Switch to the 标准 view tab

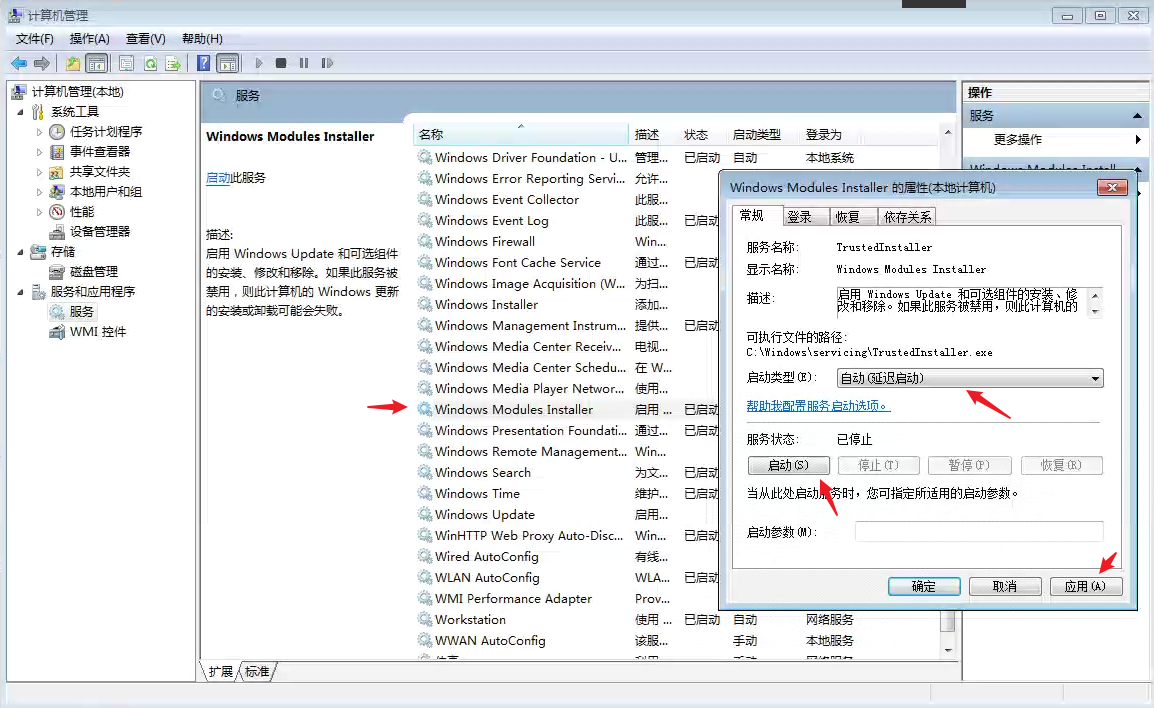(257, 671)
